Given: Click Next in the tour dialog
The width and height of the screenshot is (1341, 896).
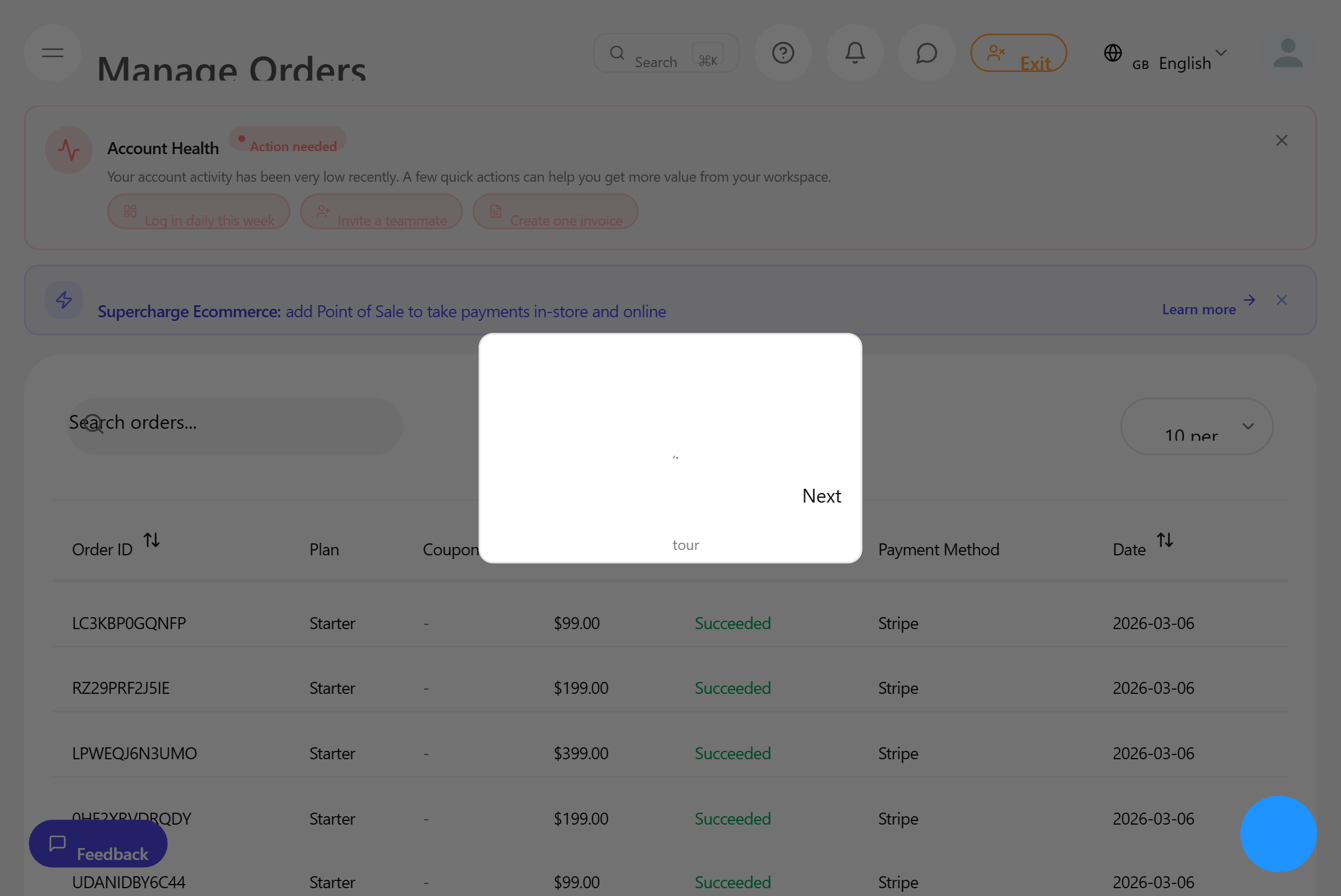Looking at the screenshot, I should (822, 496).
